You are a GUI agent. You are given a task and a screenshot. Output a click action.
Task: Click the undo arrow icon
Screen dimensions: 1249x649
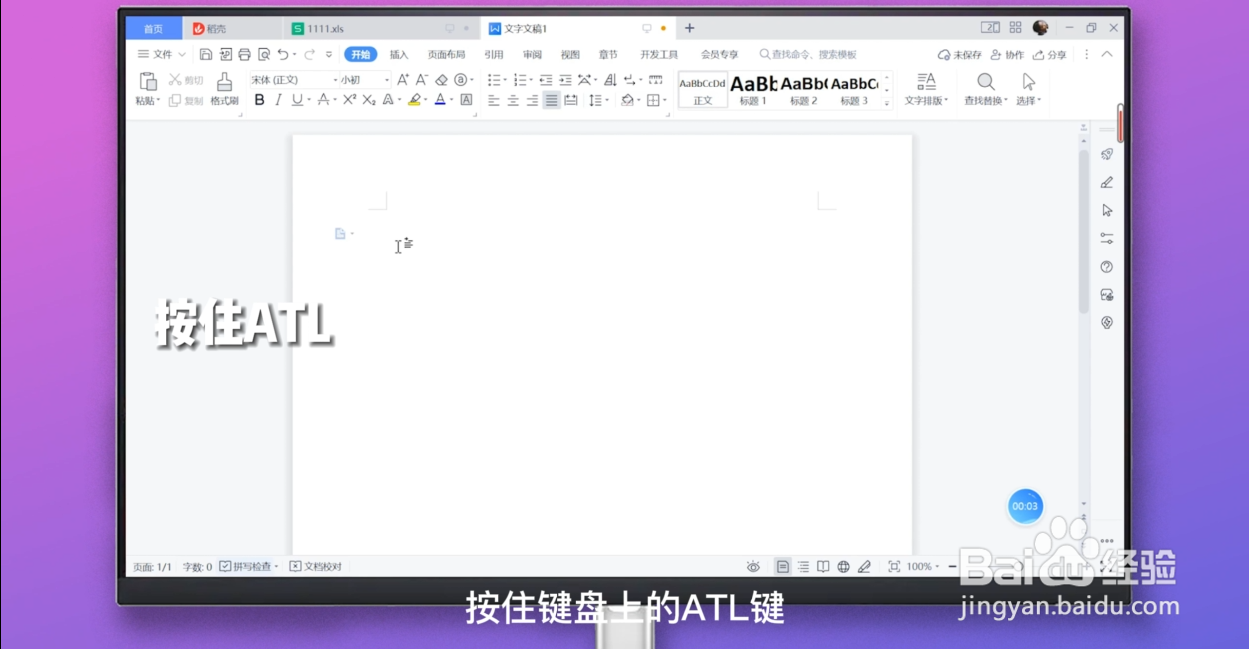286,54
